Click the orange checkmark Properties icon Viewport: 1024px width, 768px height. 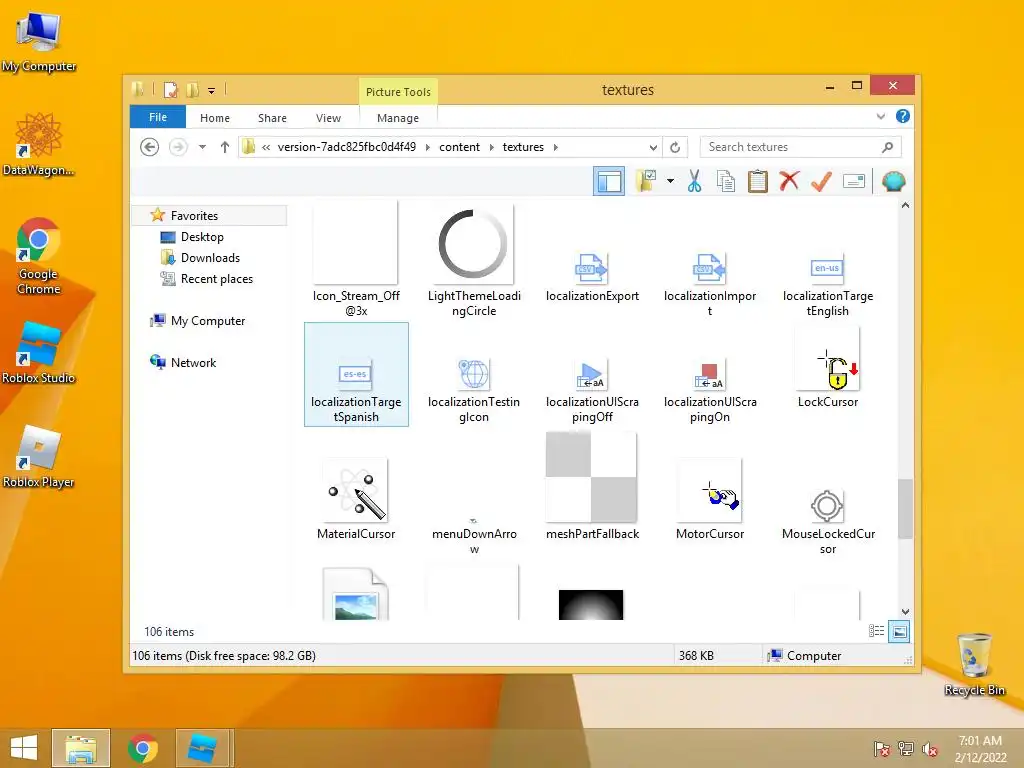click(822, 181)
